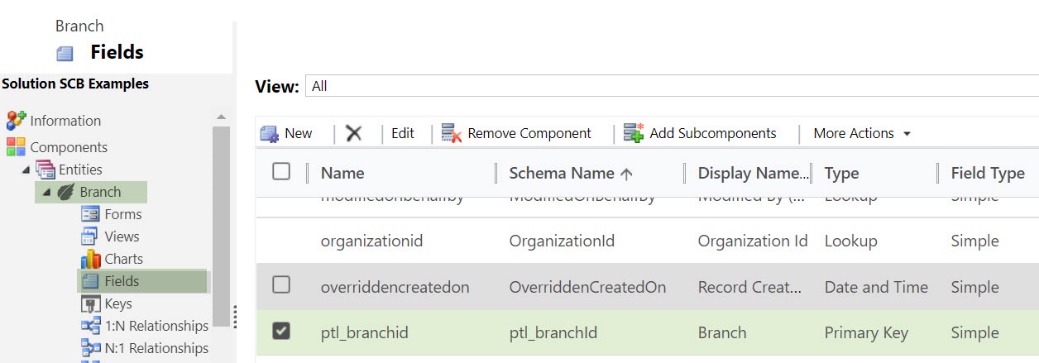This screenshot has height=363, width=1039.
Task: Select Components in the solution tree
Action: (x=69, y=147)
